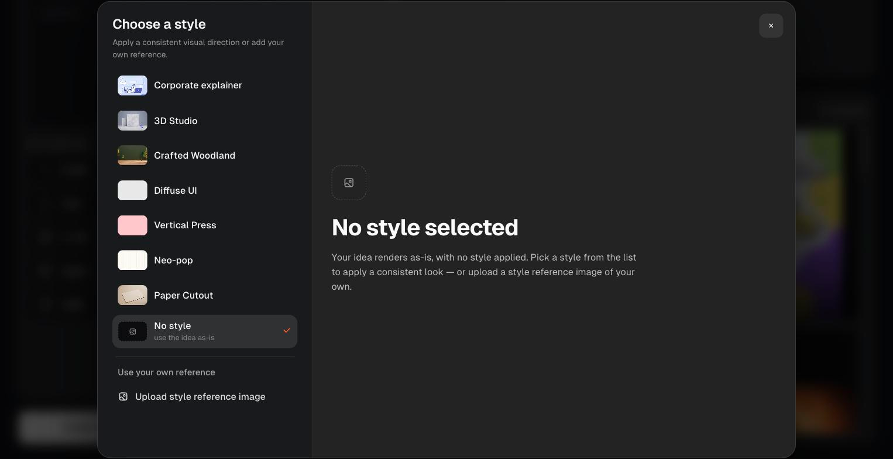The height and width of the screenshot is (460, 894).
Task: Close the Choose a style dialog
Action: [x=771, y=26]
